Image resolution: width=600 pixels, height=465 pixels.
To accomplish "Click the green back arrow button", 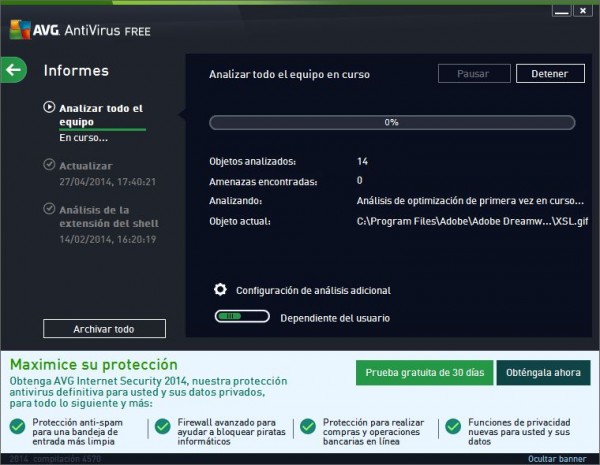I will point(14,70).
